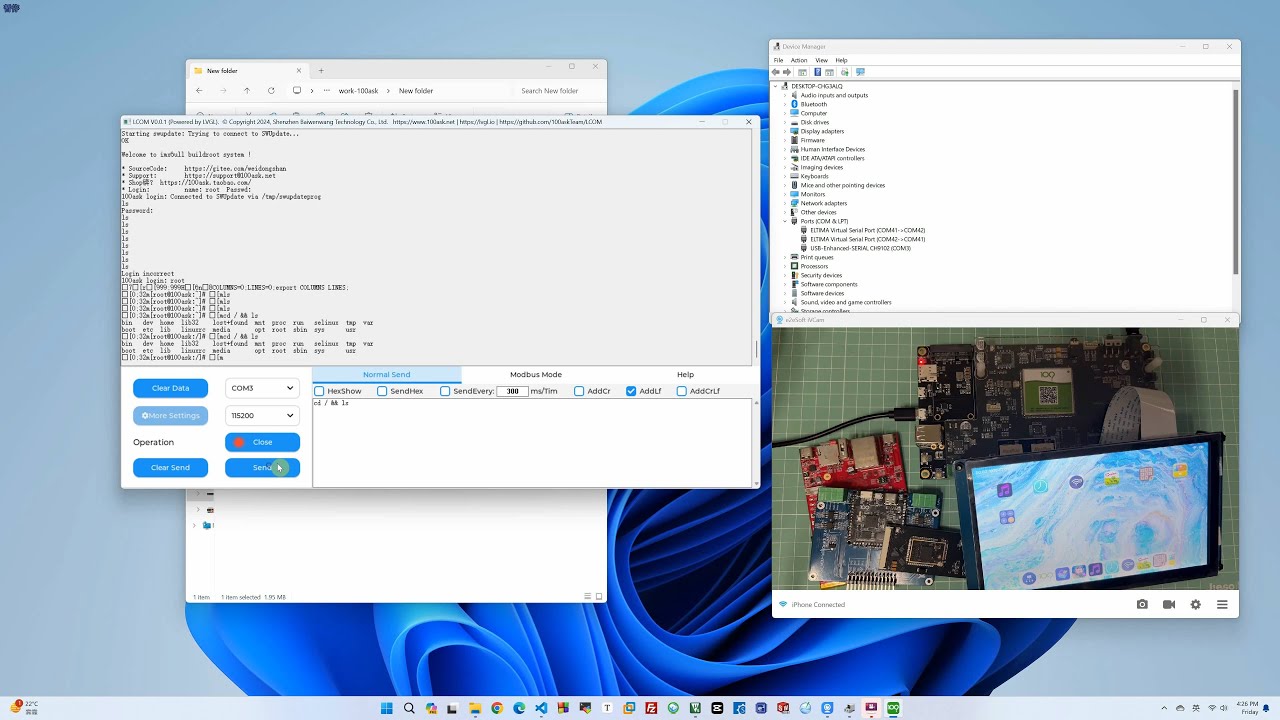Click the Back arrow in Device Manager toolbar

[x=776, y=72]
